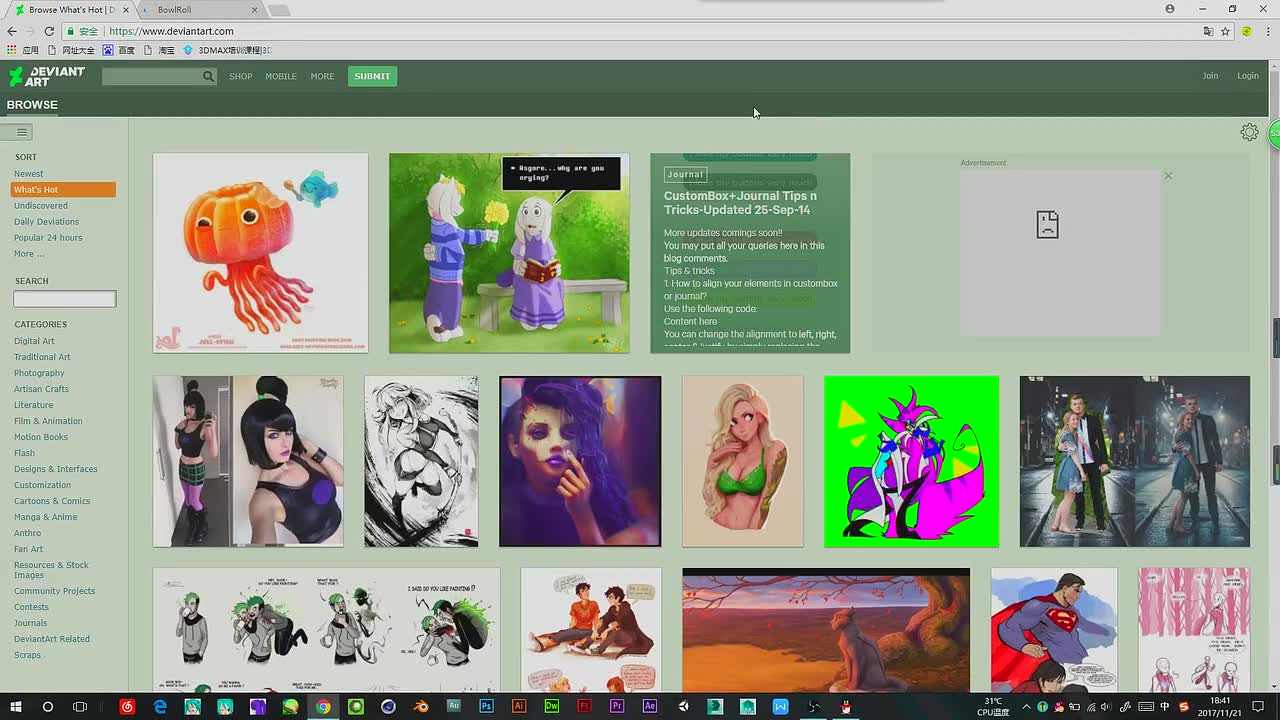1280x720 pixels.
Task: Click the taskbar clock showing 18:41
Action: [x=1220, y=707]
